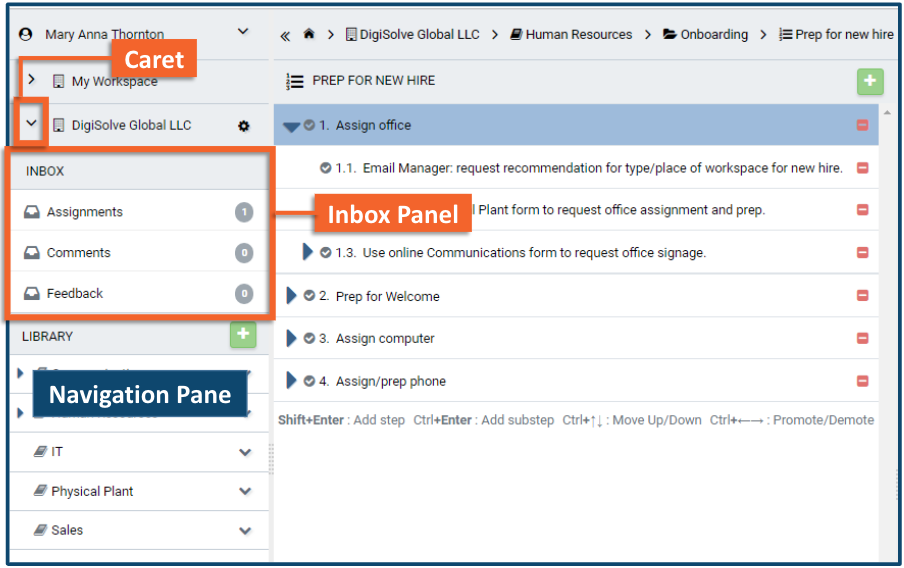Viewport: 904px width, 568px height.
Task: Open the Physical Plant dropdown chevron
Action: coord(245,492)
